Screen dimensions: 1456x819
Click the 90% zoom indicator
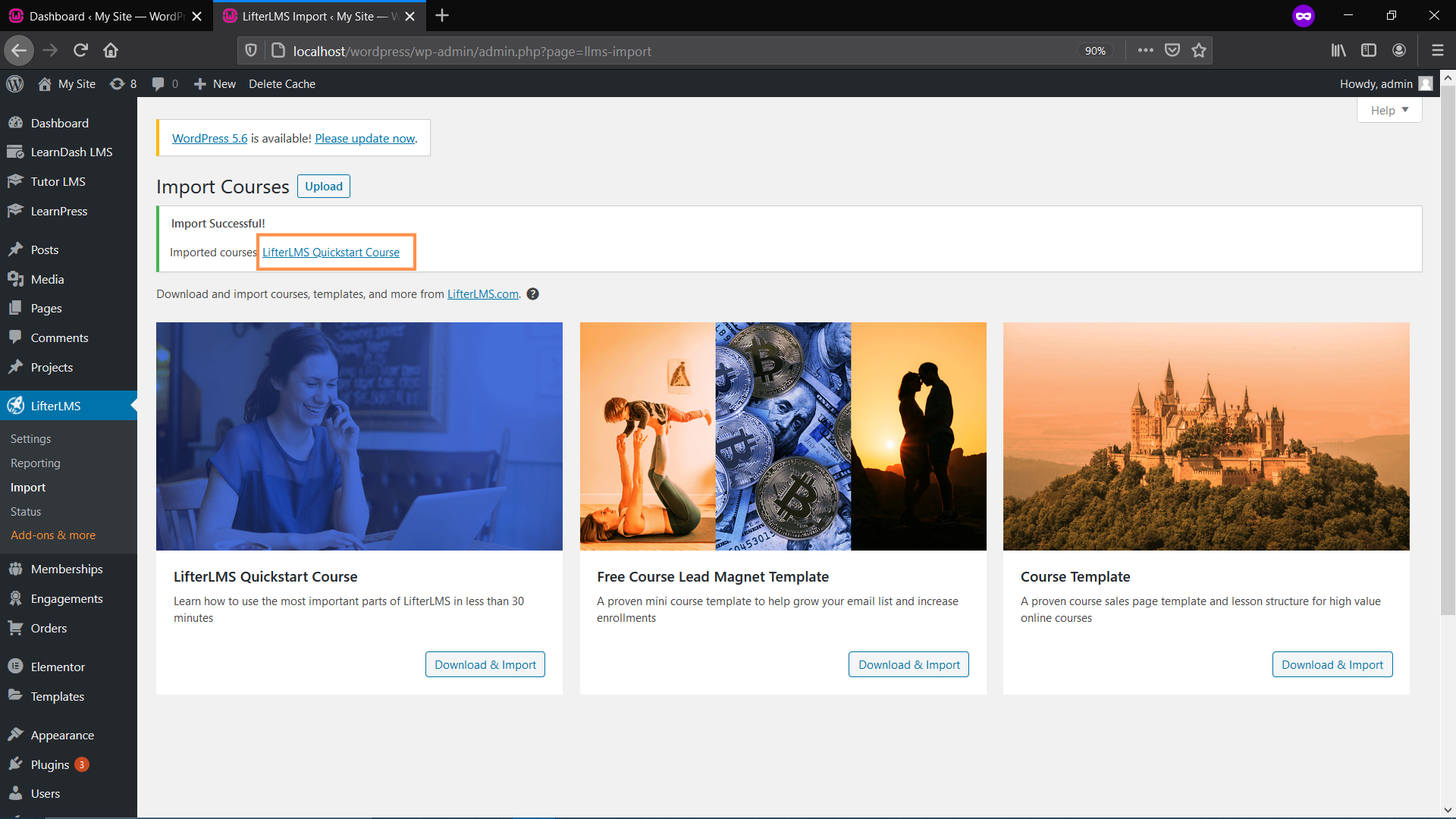(x=1095, y=51)
